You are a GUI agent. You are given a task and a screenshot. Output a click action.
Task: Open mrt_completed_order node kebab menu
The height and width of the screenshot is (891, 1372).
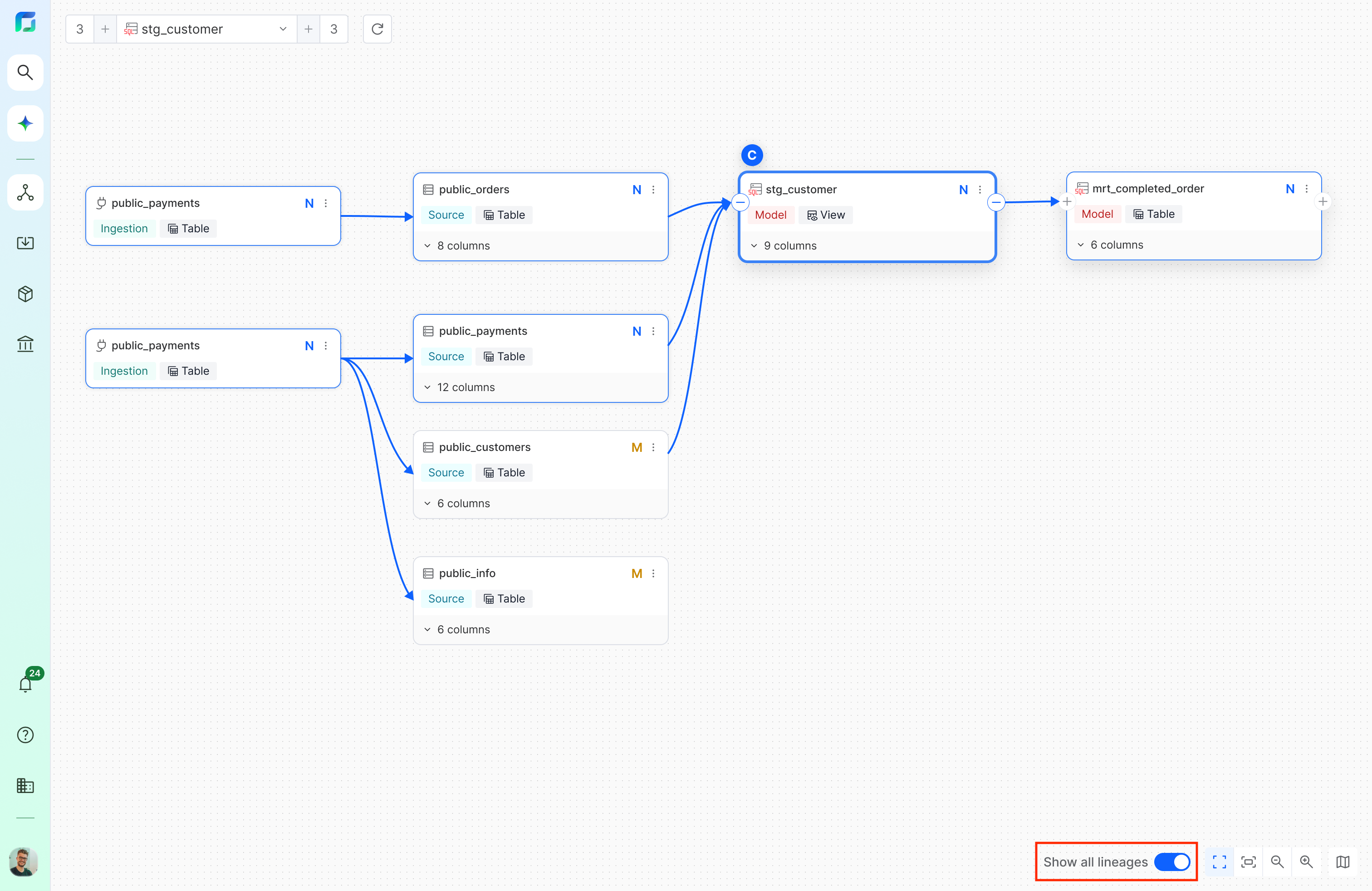[x=1306, y=189]
